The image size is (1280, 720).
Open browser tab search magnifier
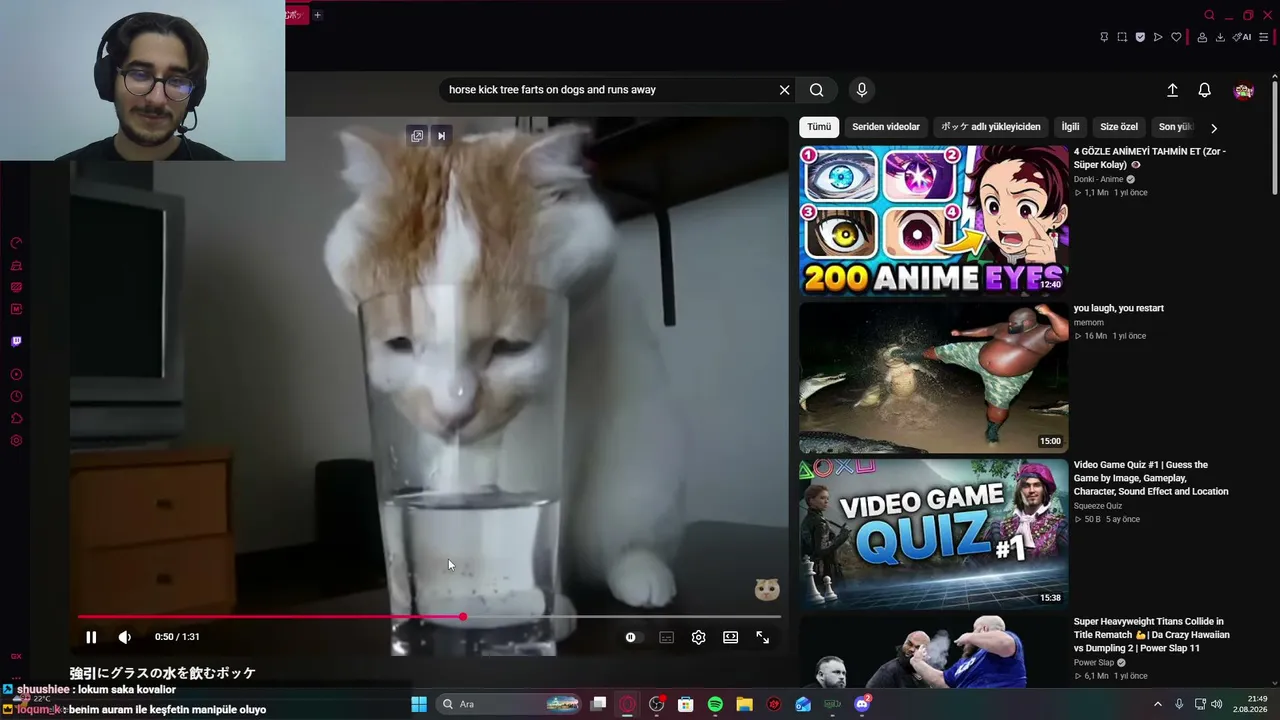pyautogui.click(x=1209, y=15)
